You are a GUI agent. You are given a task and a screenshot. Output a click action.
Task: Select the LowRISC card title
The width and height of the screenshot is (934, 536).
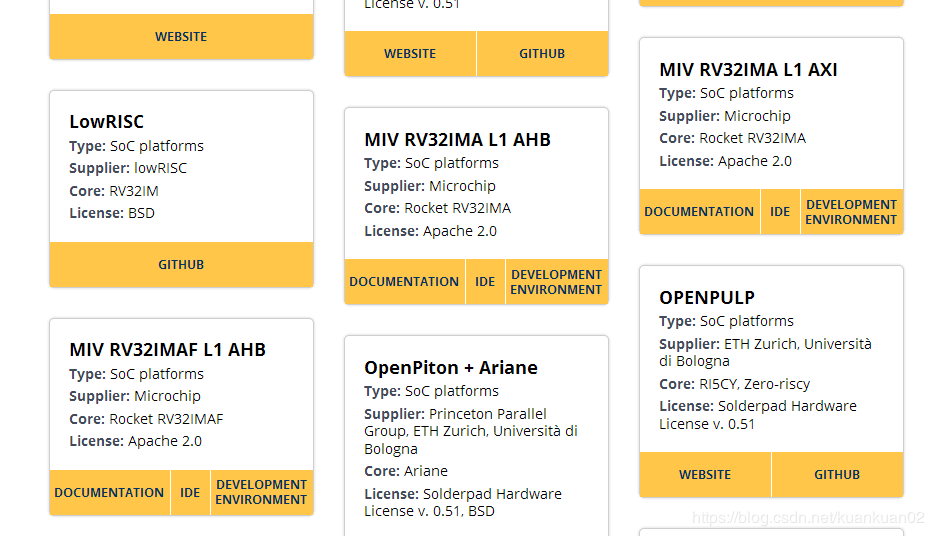107,121
